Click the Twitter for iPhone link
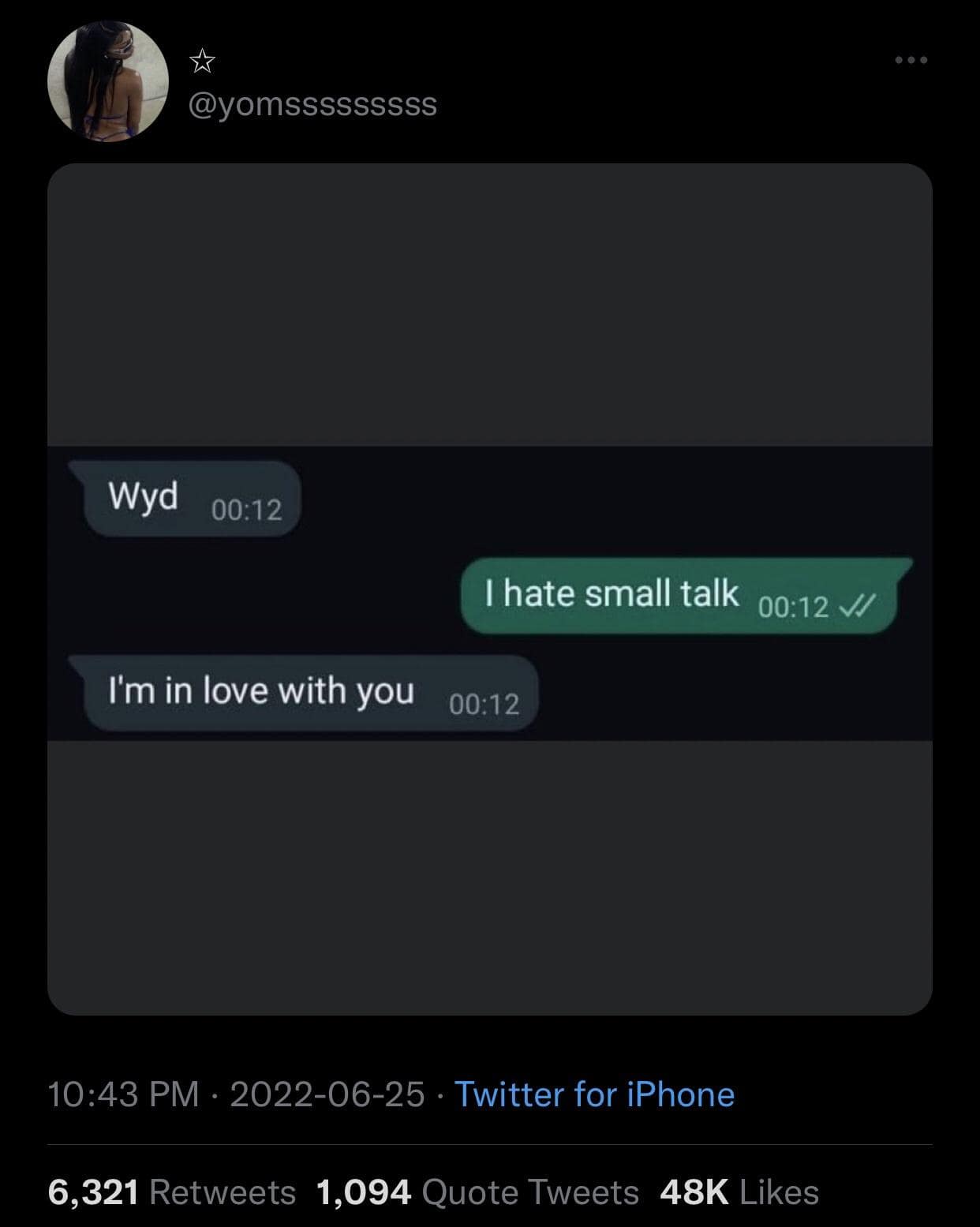The width and height of the screenshot is (980, 1227). [594, 1094]
